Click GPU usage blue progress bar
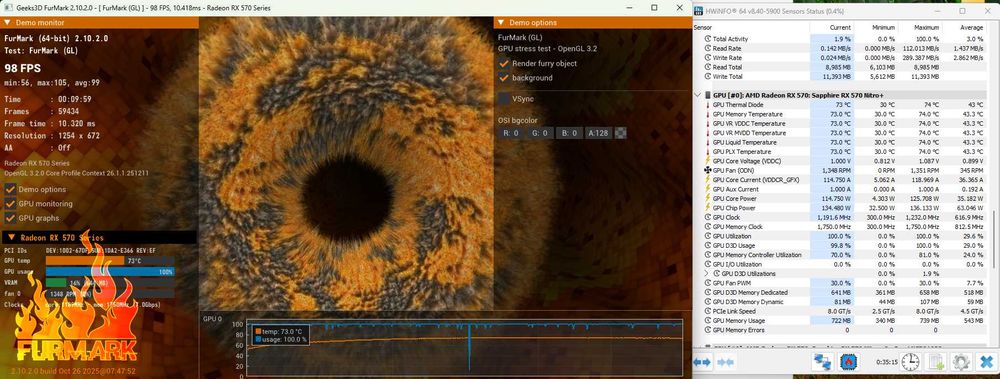Image resolution: width=1000 pixels, height=379 pixels. [110, 272]
